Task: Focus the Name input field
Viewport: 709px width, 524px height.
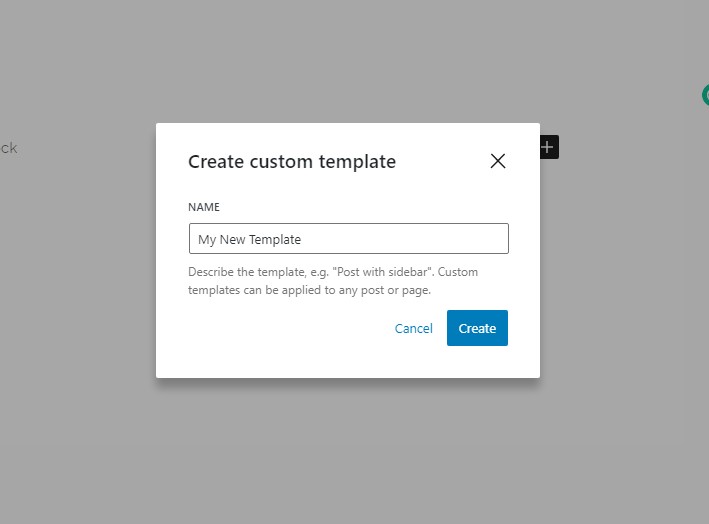Action: tap(348, 239)
